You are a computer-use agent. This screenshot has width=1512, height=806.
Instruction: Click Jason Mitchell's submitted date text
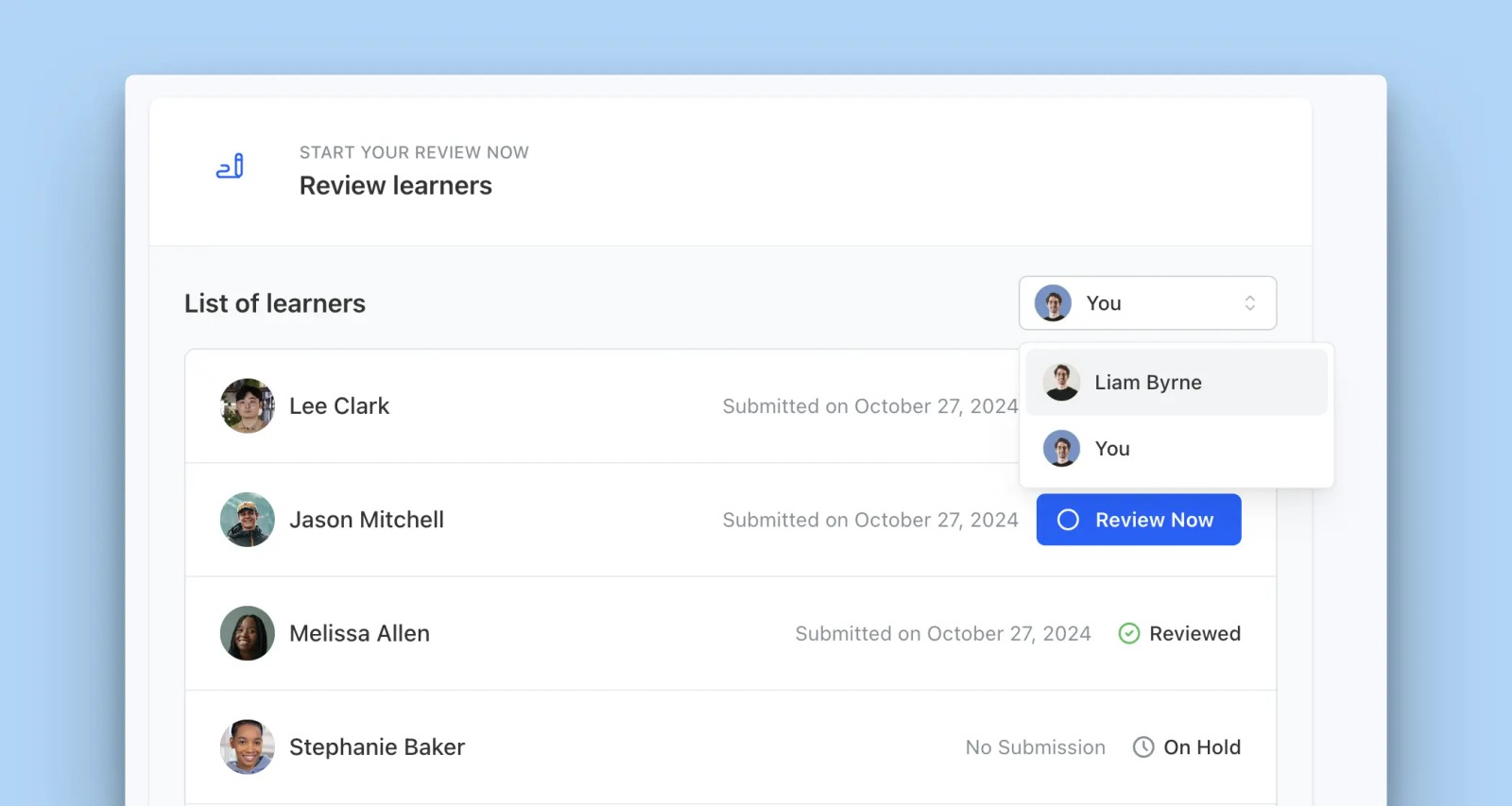click(870, 520)
